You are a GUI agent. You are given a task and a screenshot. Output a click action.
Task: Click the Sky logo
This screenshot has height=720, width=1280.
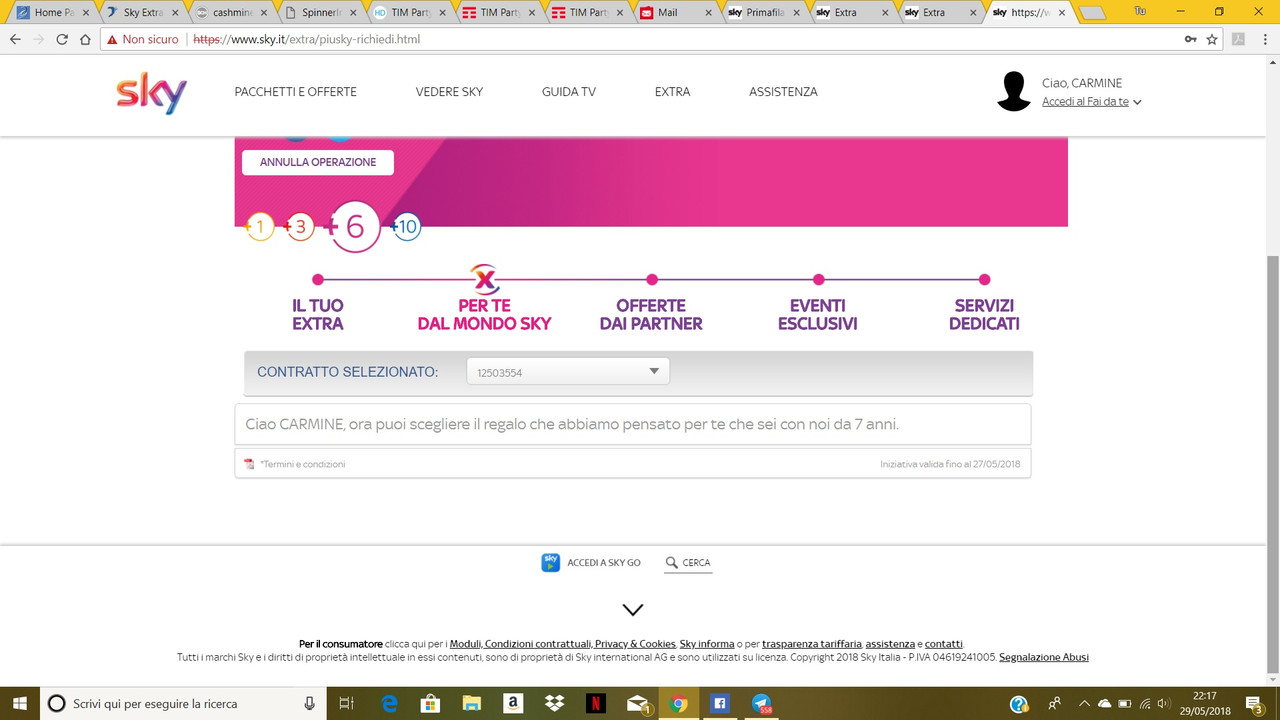pos(151,93)
